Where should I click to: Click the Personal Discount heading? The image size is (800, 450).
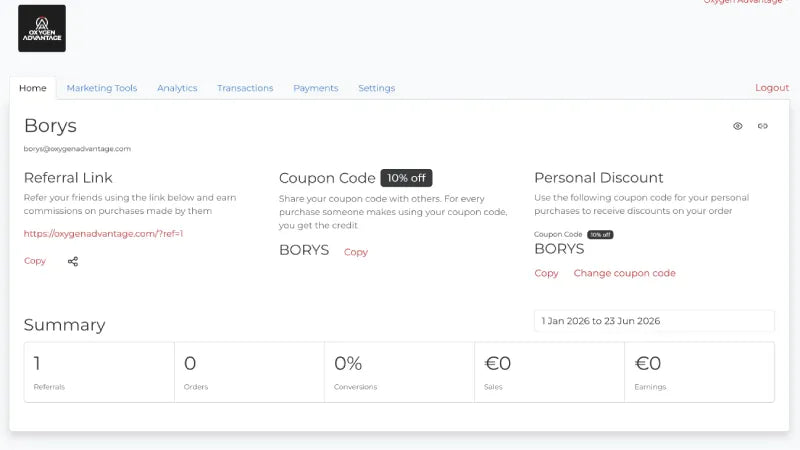point(598,178)
